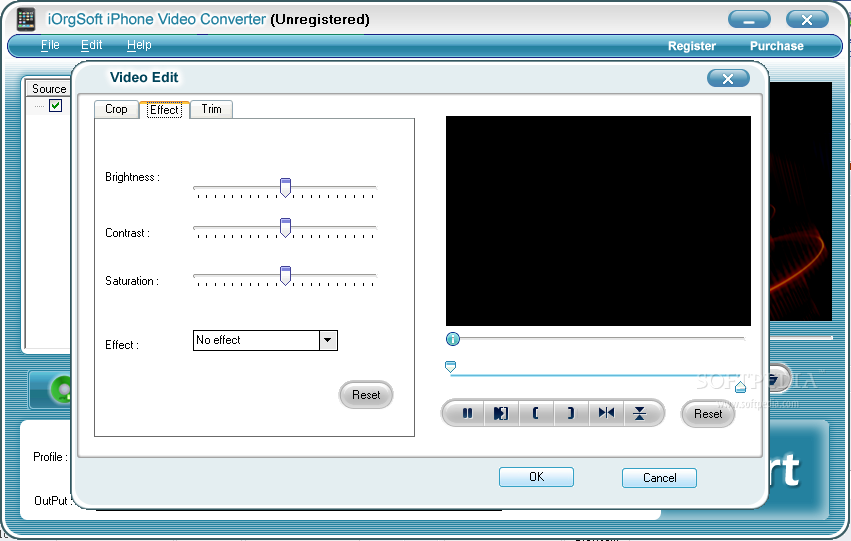Open the Effect dropdown arrow

click(328, 340)
